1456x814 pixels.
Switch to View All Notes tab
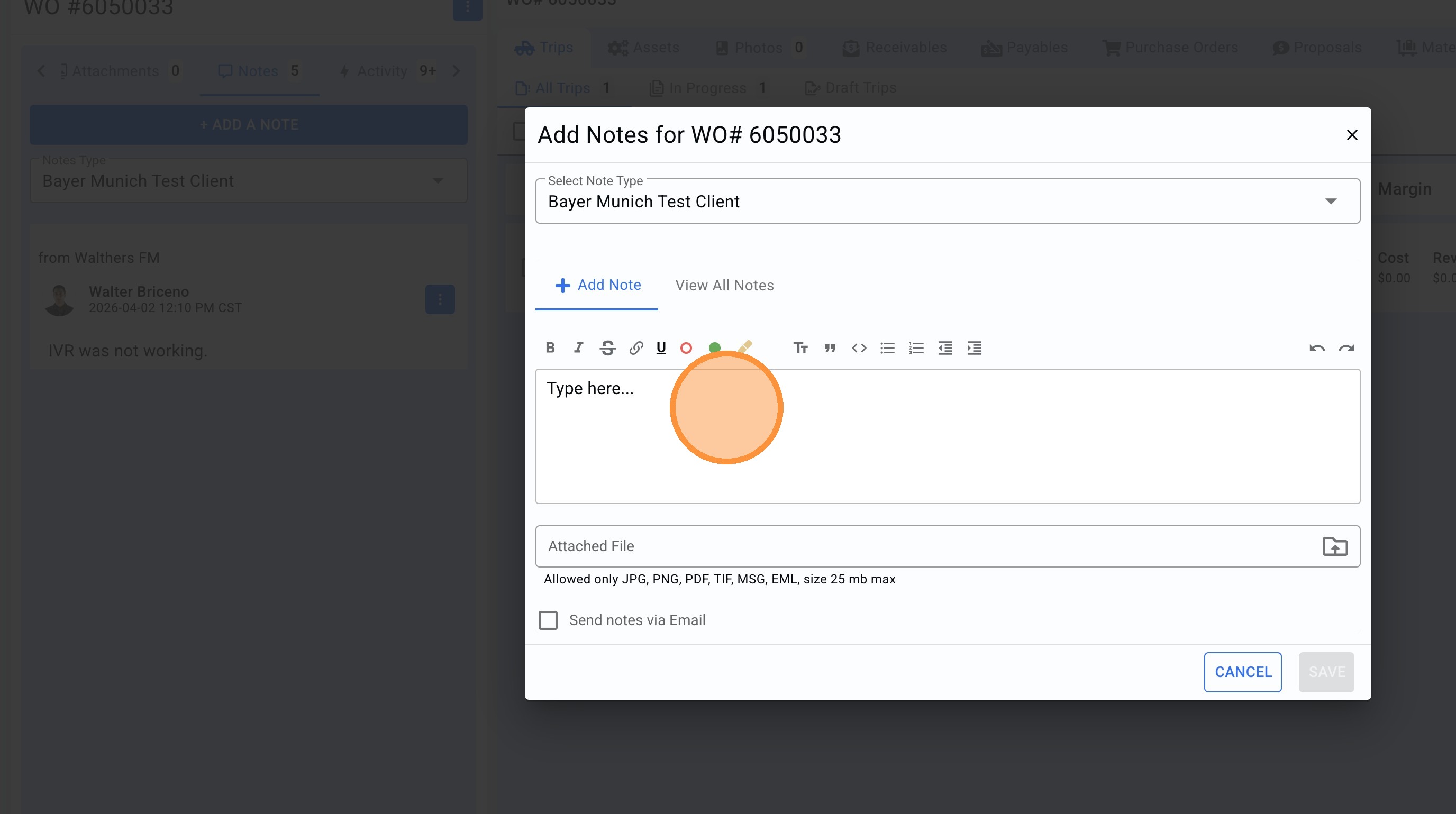click(724, 285)
